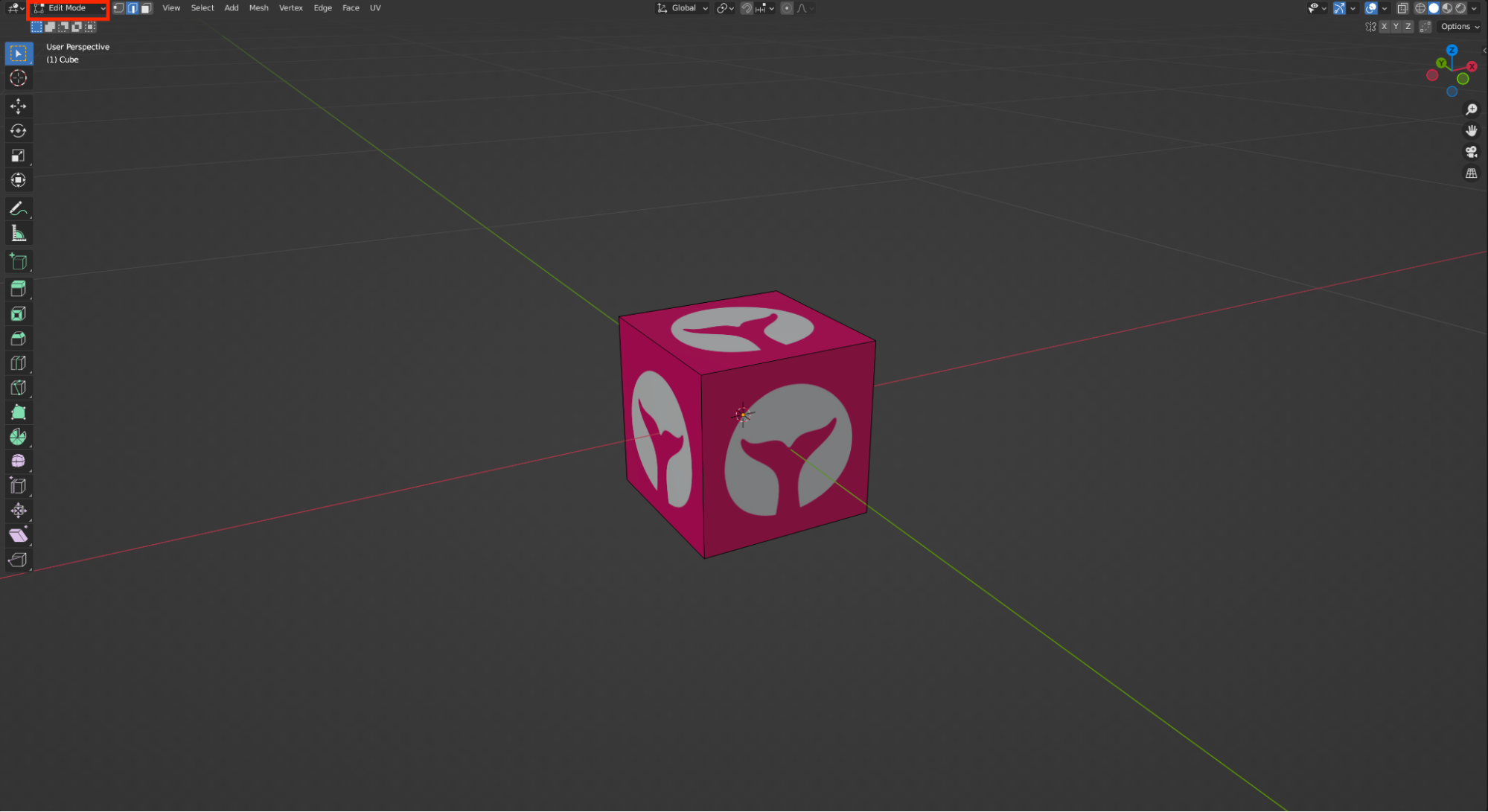Image resolution: width=1488 pixels, height=812 pixels.
Task: Open Global transform orientation dropdown
Action: tap(683, 8)
